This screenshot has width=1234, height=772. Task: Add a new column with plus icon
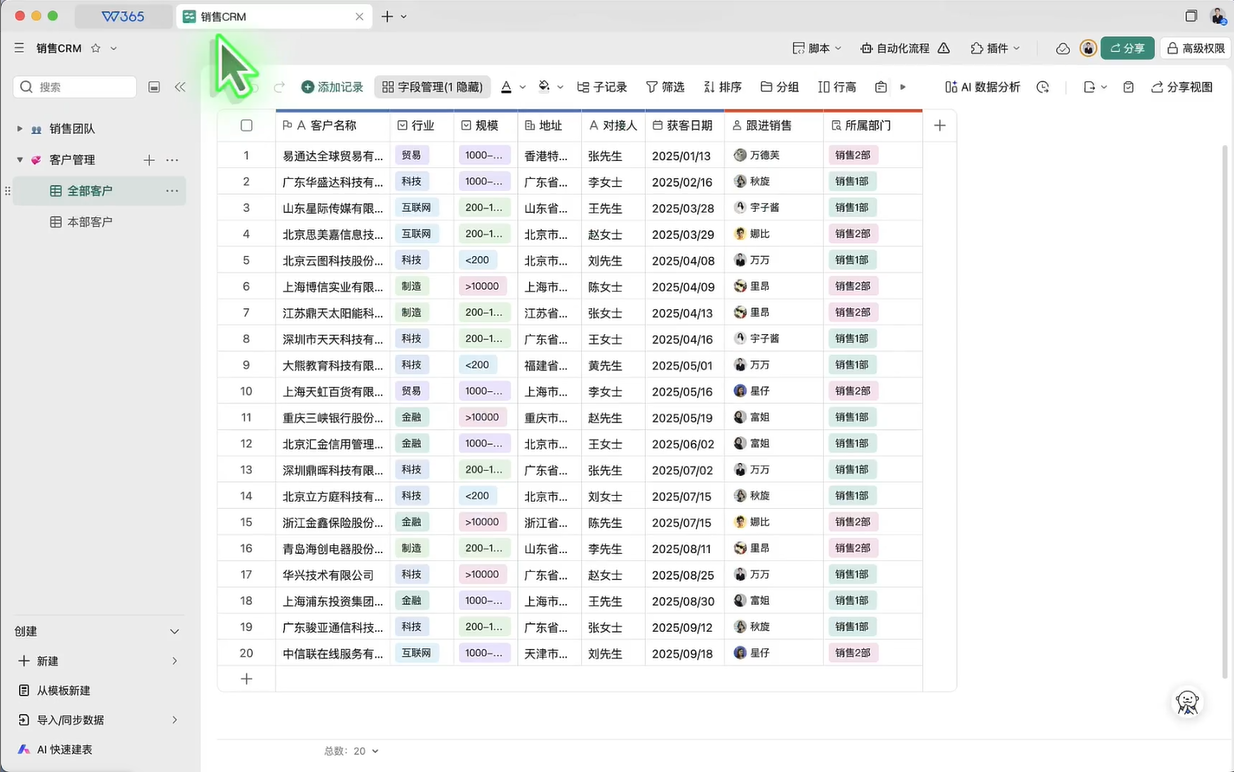(x=939, y=125)
